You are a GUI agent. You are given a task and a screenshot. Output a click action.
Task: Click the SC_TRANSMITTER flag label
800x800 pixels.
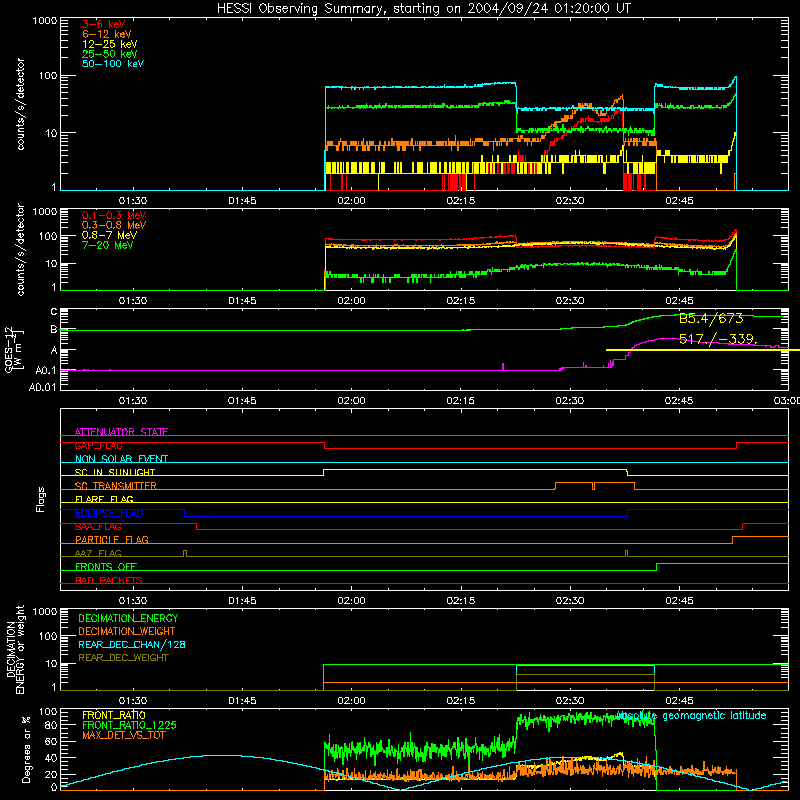(115, 486)
